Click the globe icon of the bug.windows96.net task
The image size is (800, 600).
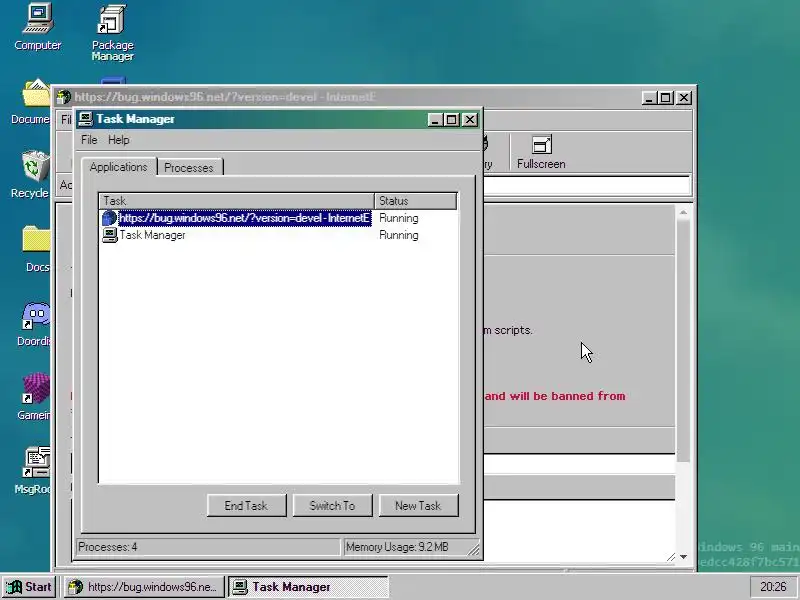(109, 218)
